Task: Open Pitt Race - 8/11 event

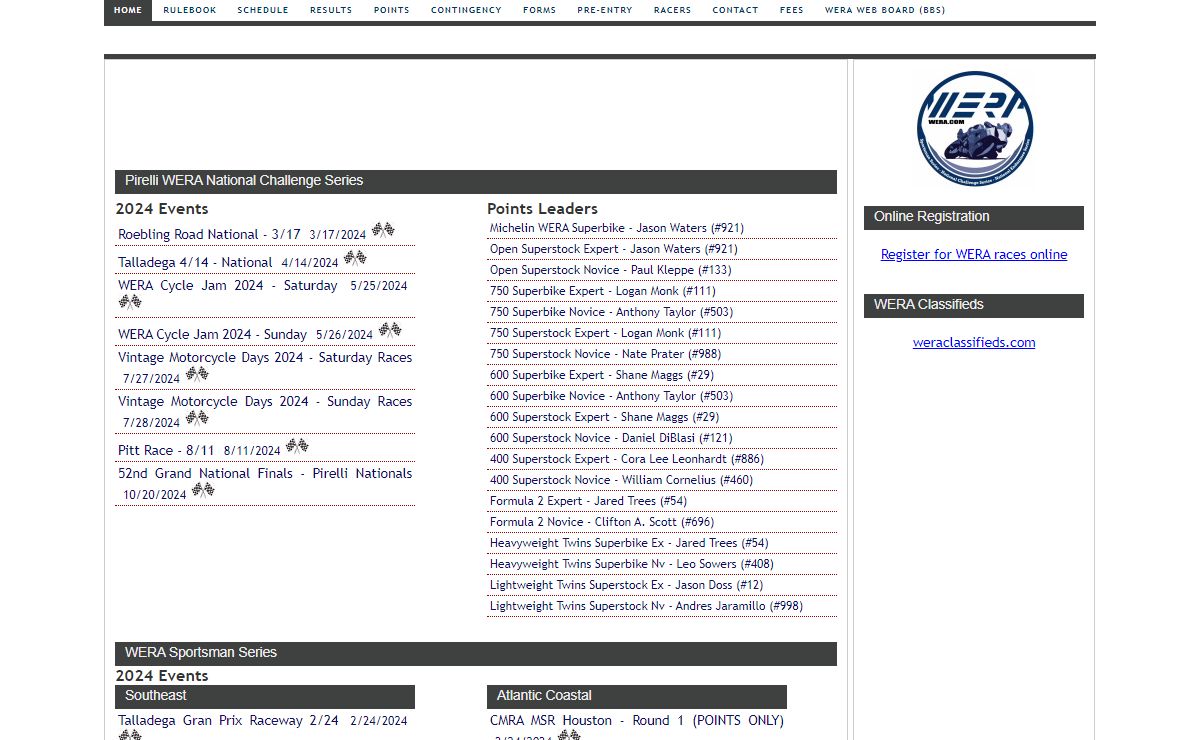Action: (x=166, y=450)
